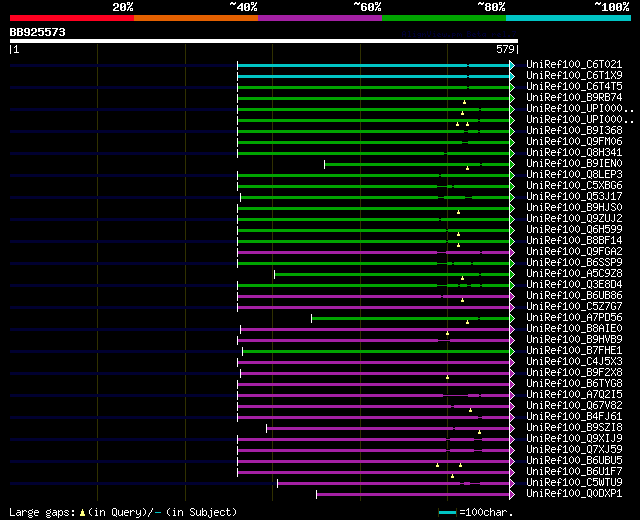The image size is (640, 520).
Task: Click green arrowhead ending the Q8H341 alignment
Action: click(x=512, y=153)
